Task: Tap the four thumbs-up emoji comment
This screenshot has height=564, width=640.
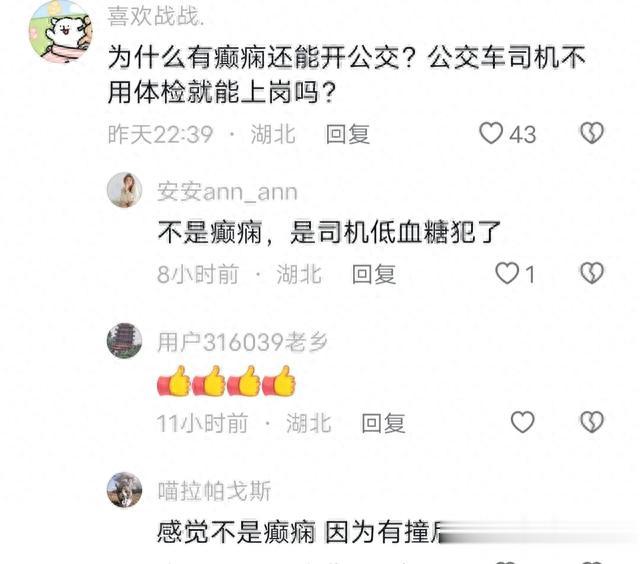Action: click(x=227, y=381)
